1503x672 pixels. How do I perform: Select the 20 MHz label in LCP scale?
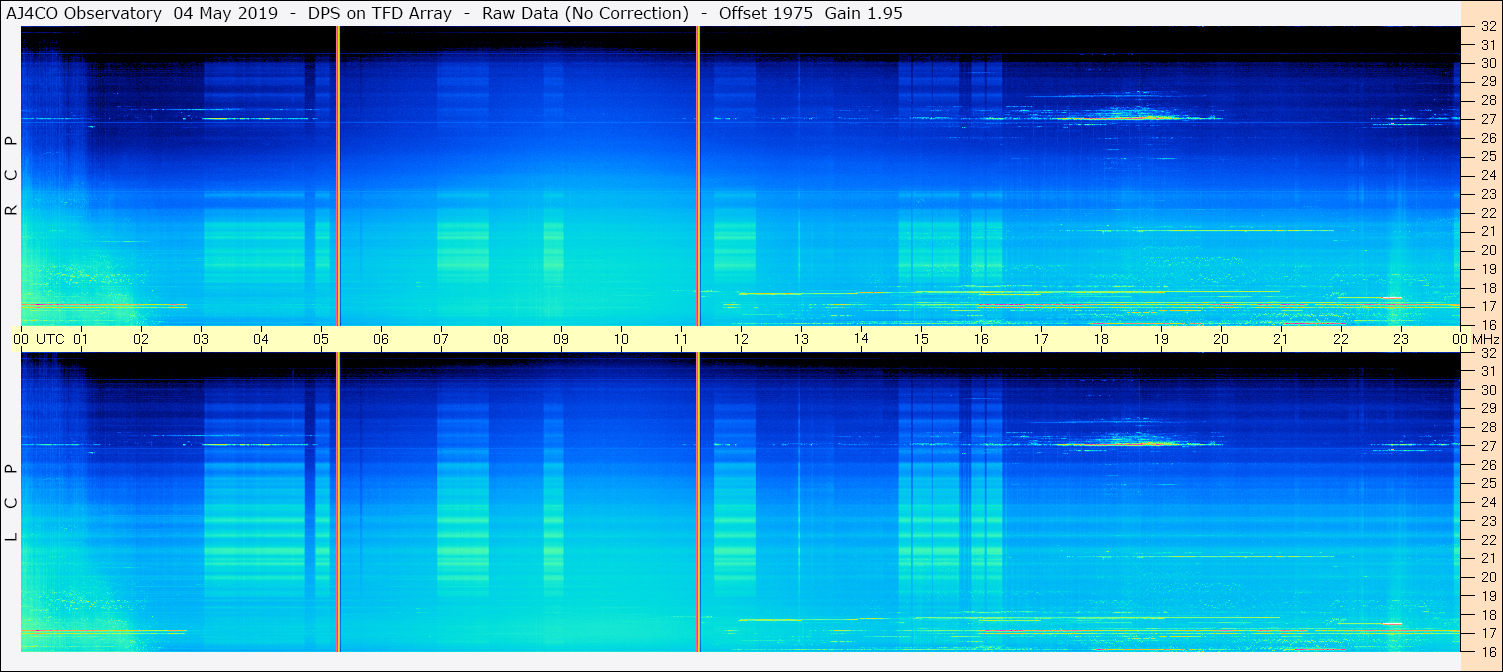click(1488, 577)
